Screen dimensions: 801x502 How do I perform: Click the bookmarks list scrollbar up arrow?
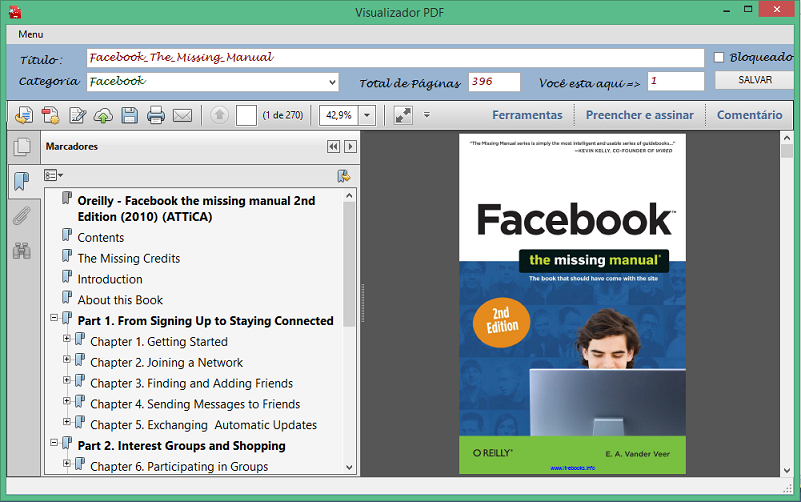click(349, 196)
